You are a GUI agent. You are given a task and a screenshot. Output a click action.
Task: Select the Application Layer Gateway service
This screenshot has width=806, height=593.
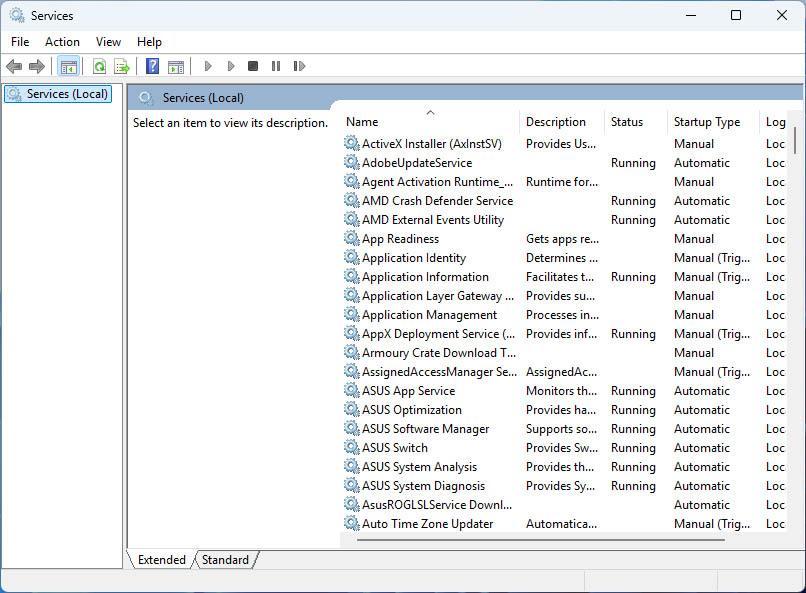(564, 295)
